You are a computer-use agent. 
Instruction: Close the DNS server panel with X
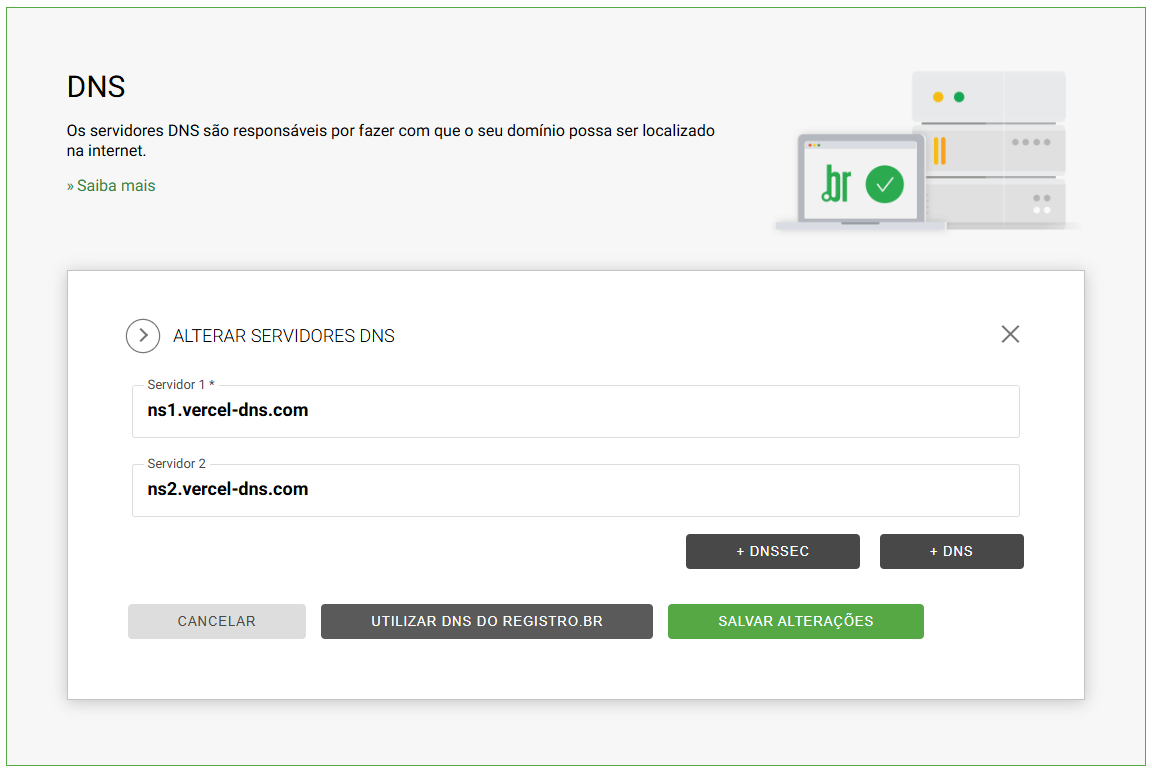[1010, 334]
